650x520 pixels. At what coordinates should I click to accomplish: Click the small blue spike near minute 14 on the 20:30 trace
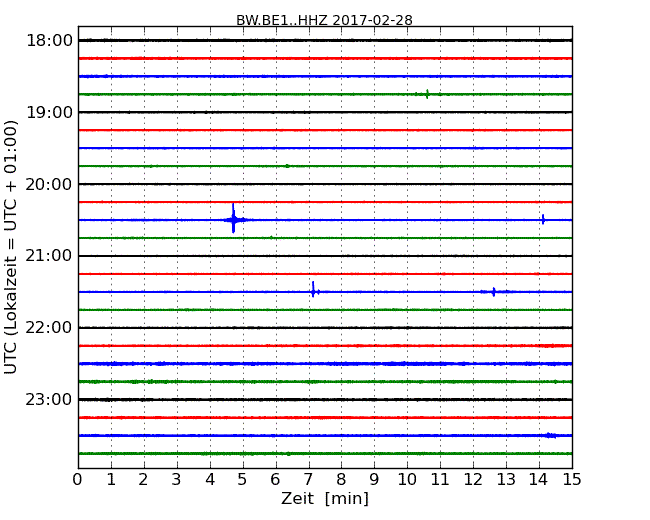(x=543, y=219)
